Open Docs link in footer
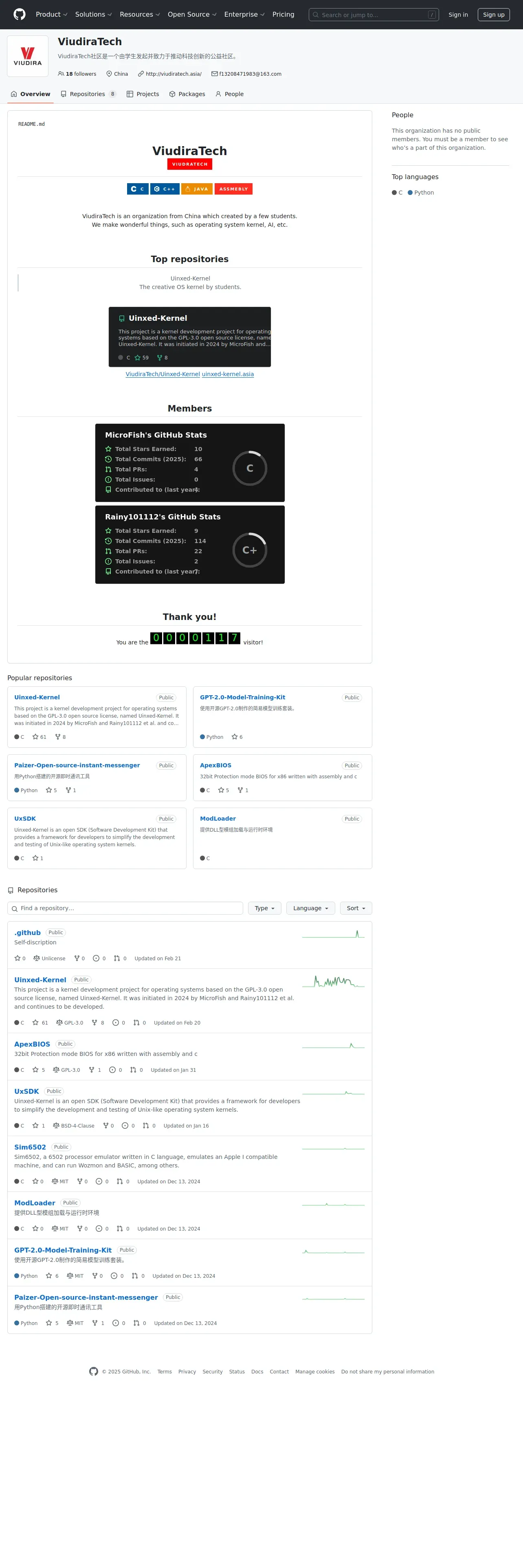The width and height of the screenshot is (523, 1568). click(x=257, y=1372)
